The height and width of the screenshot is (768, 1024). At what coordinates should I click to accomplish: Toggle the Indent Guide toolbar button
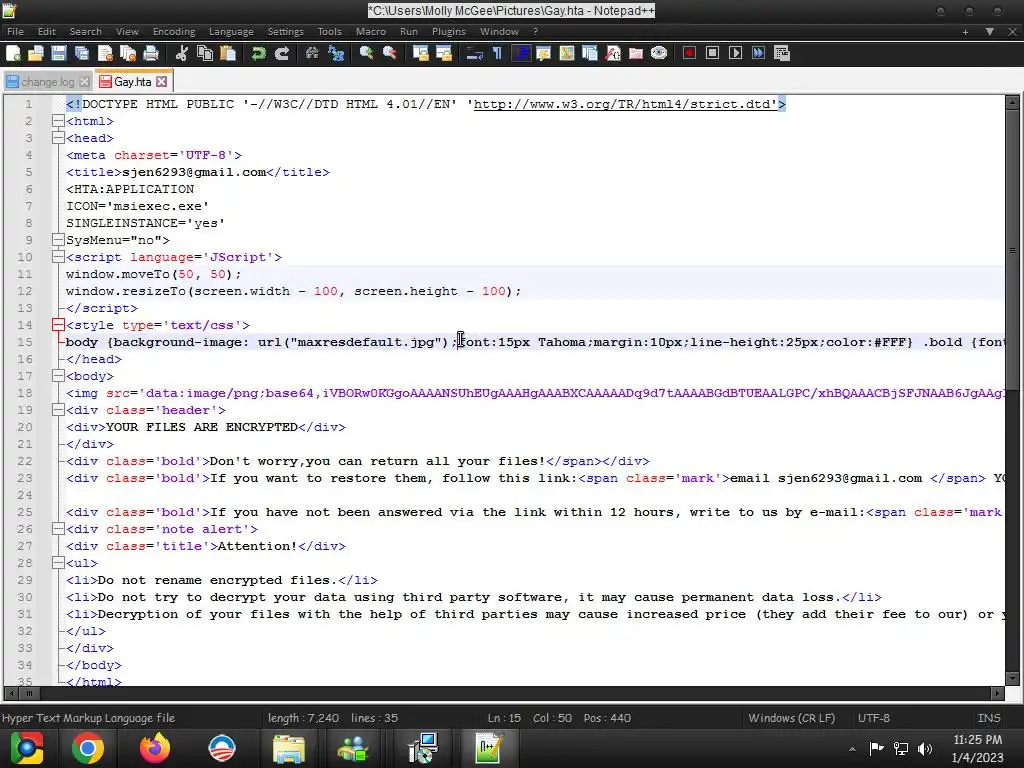tap(520, 54)
